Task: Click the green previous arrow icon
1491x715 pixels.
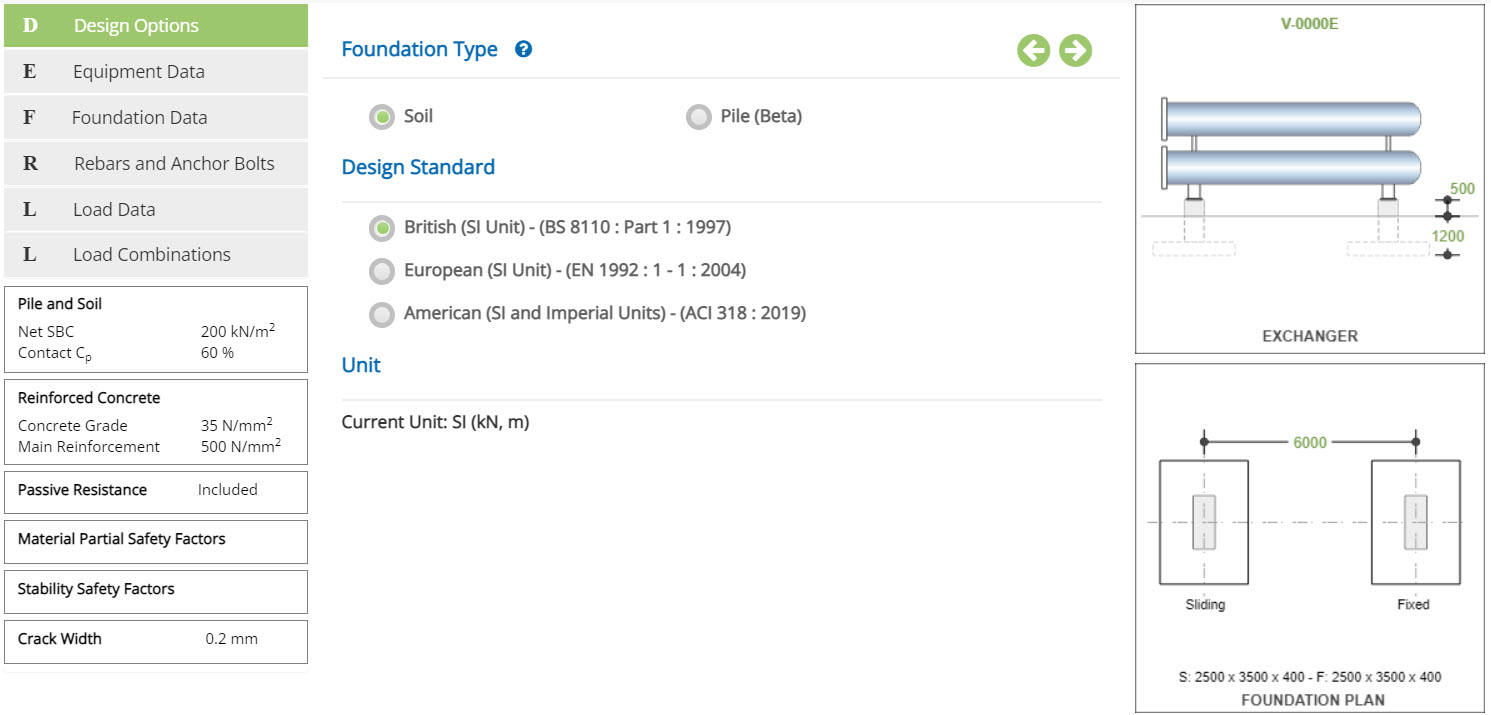Action: [1034, 50]
